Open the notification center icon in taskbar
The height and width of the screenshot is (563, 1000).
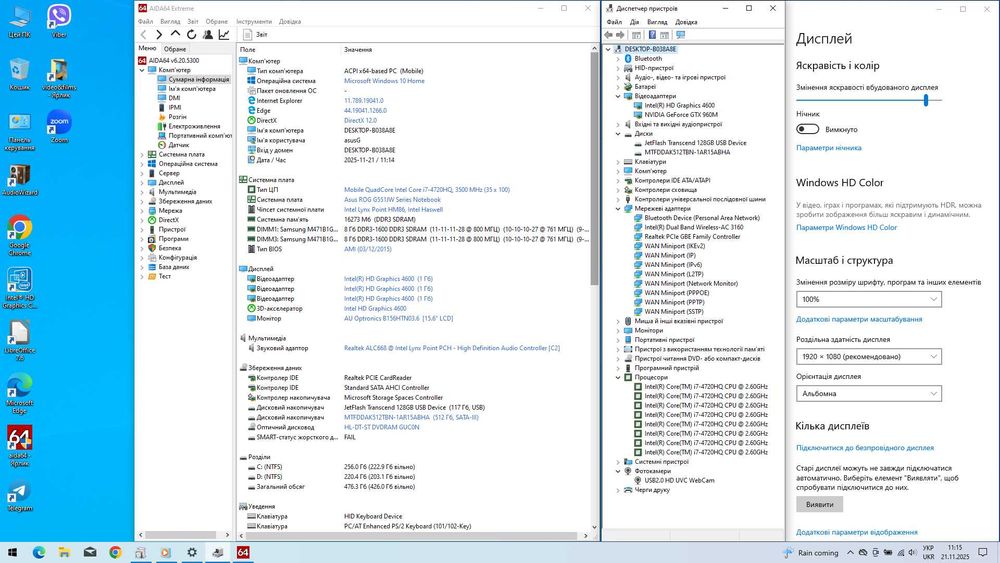[983, 552]
